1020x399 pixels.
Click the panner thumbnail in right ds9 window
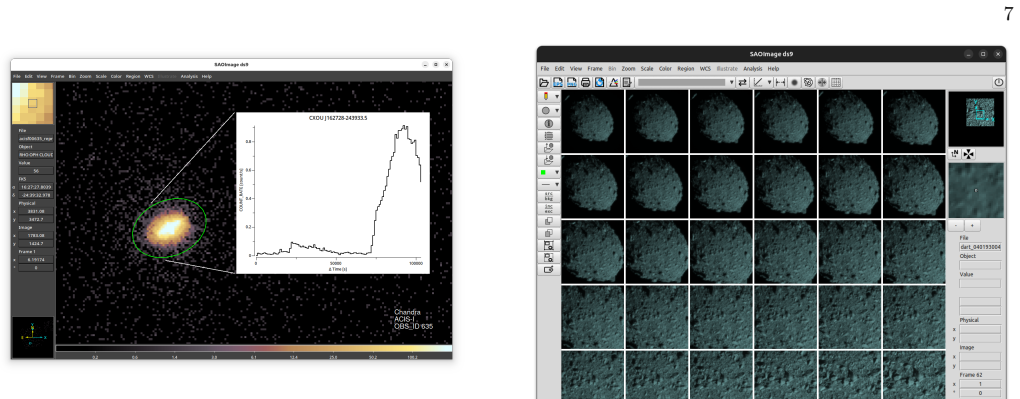tap(976, 118)
